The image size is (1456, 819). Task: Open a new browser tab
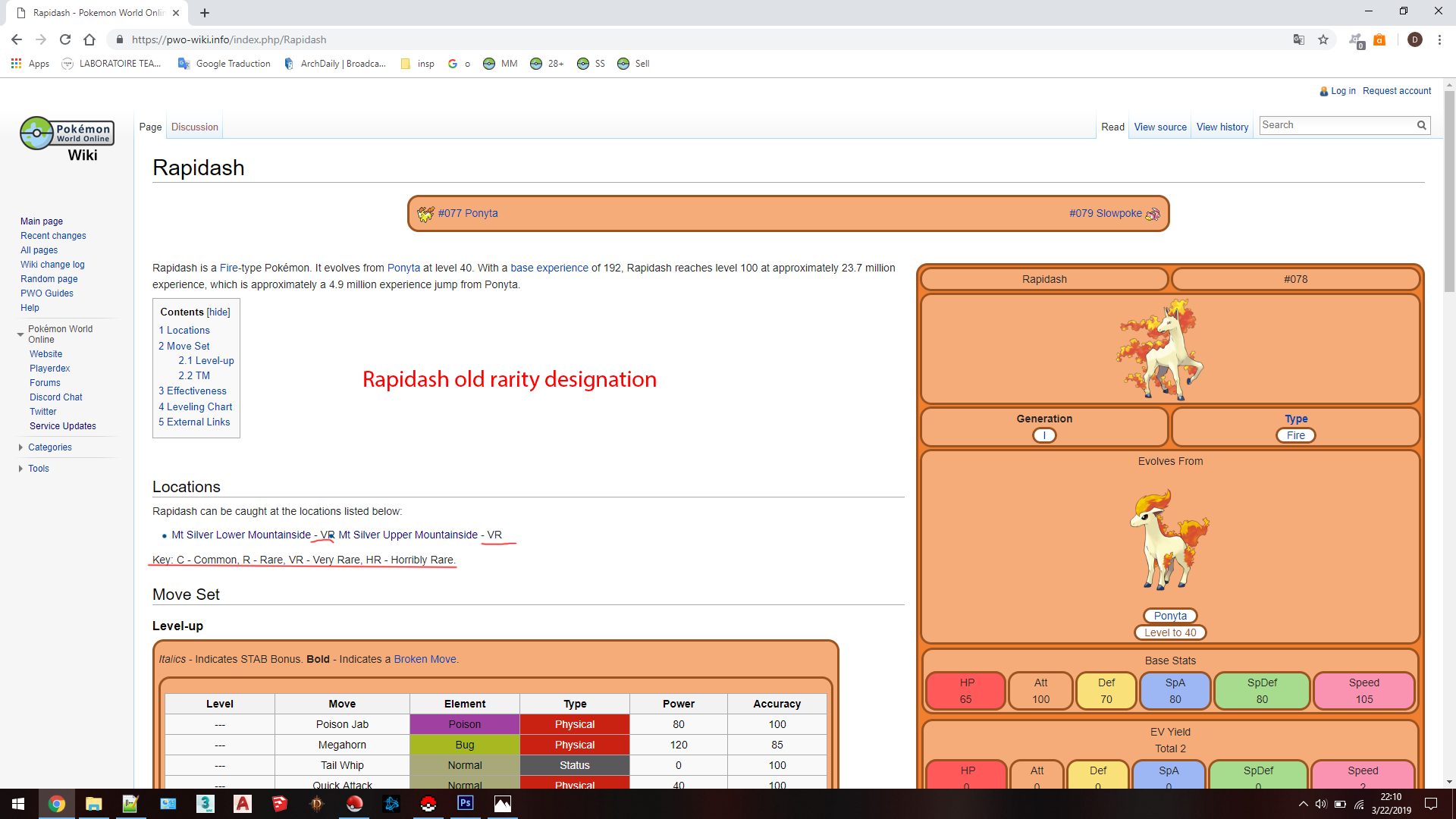point(205,13)
